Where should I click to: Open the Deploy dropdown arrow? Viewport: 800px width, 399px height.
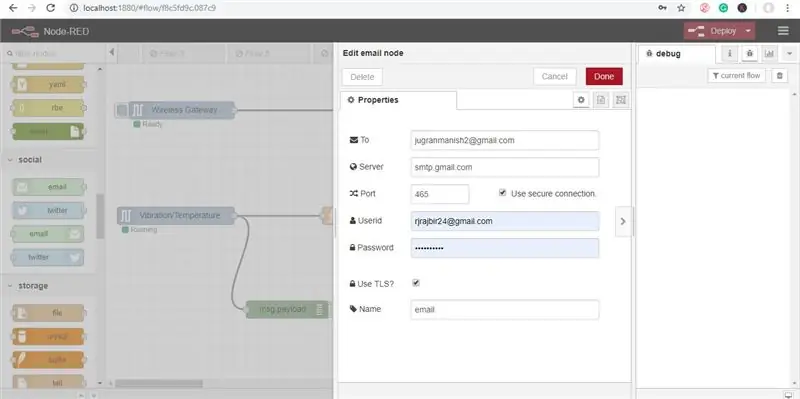(748, 31)
